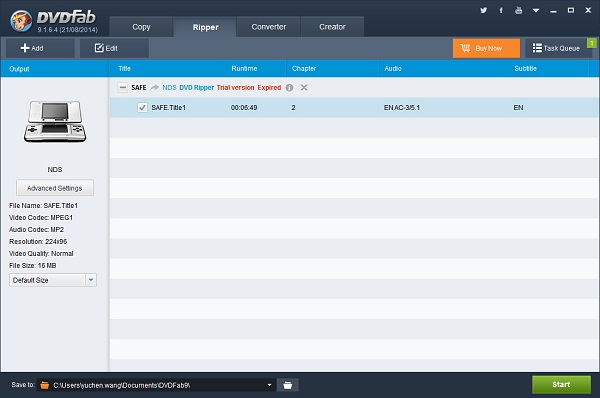Viewport: 600px width, 398px height.
Task: Click the DVDFab mascot logo
Action: [x=21, y=21]
